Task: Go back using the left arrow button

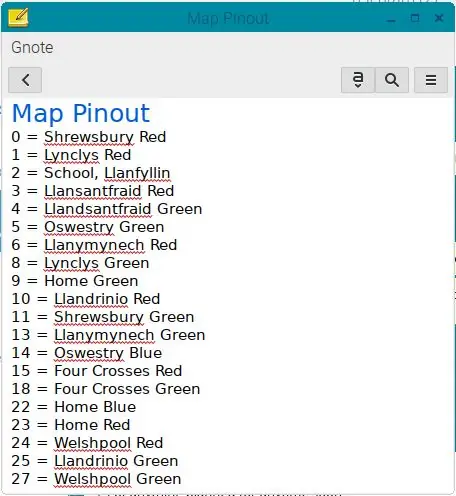Action: 25,80
